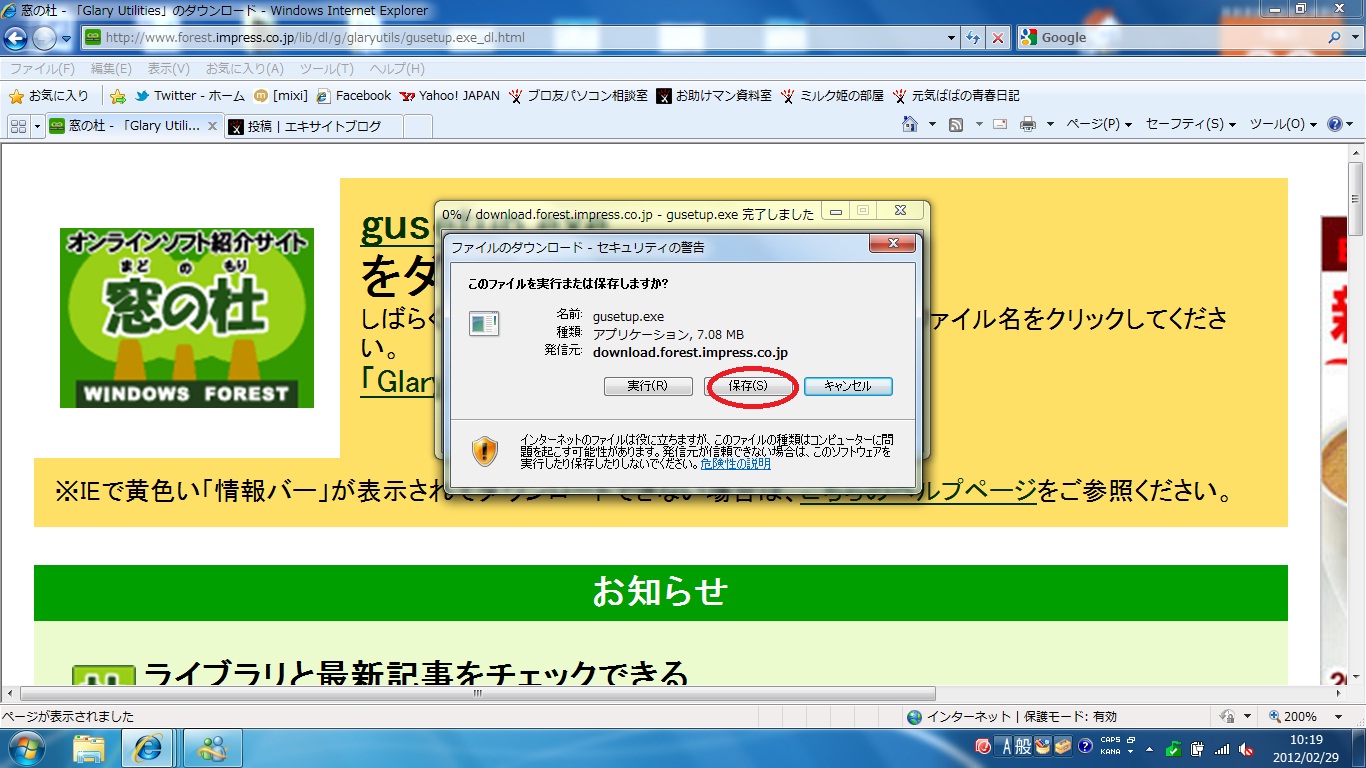Click the IME input mode 'A' button
1366x768 pixels.
(x=1005, y=746)
